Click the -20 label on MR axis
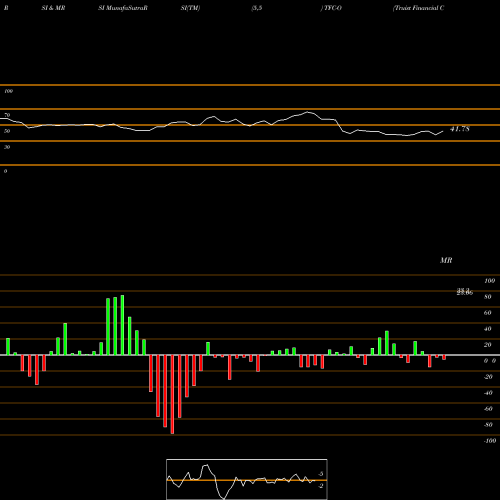 pyautogui.click(x=488, y=377)
